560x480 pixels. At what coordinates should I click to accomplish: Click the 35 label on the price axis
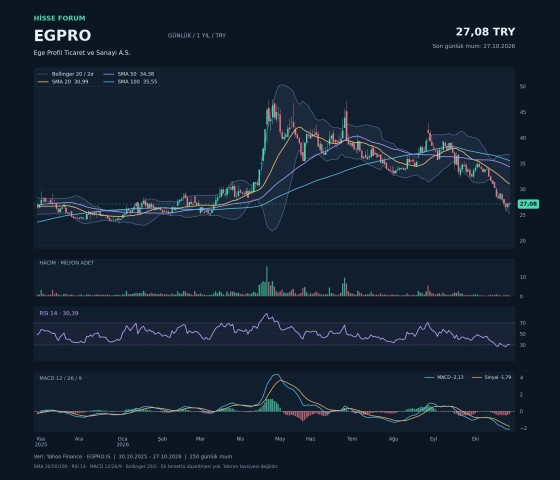523,164
